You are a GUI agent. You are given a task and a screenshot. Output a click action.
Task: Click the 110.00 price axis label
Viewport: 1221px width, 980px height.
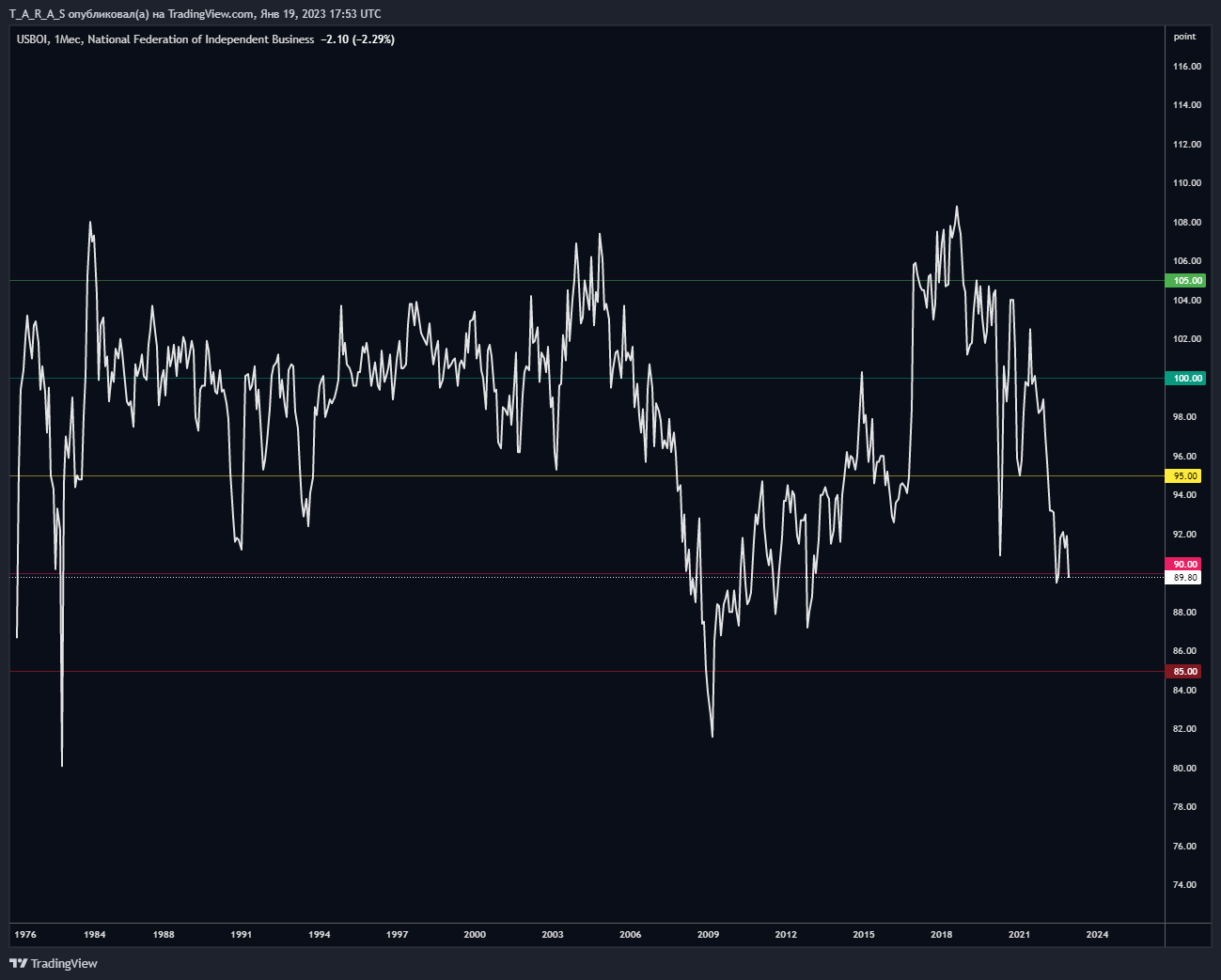click(x=1187, y=183)
